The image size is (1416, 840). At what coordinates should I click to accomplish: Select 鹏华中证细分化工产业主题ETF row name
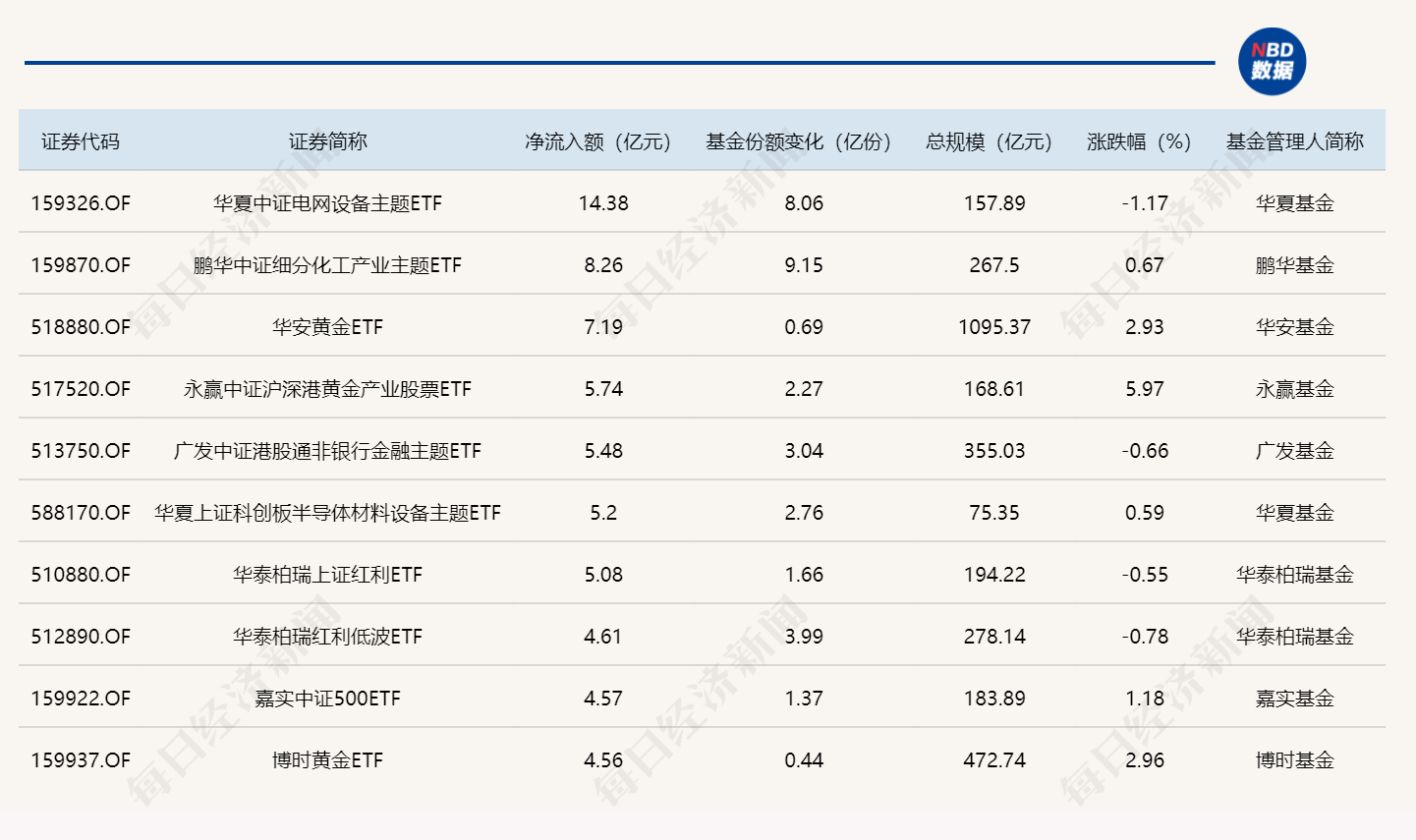click(x=327, y=265)
